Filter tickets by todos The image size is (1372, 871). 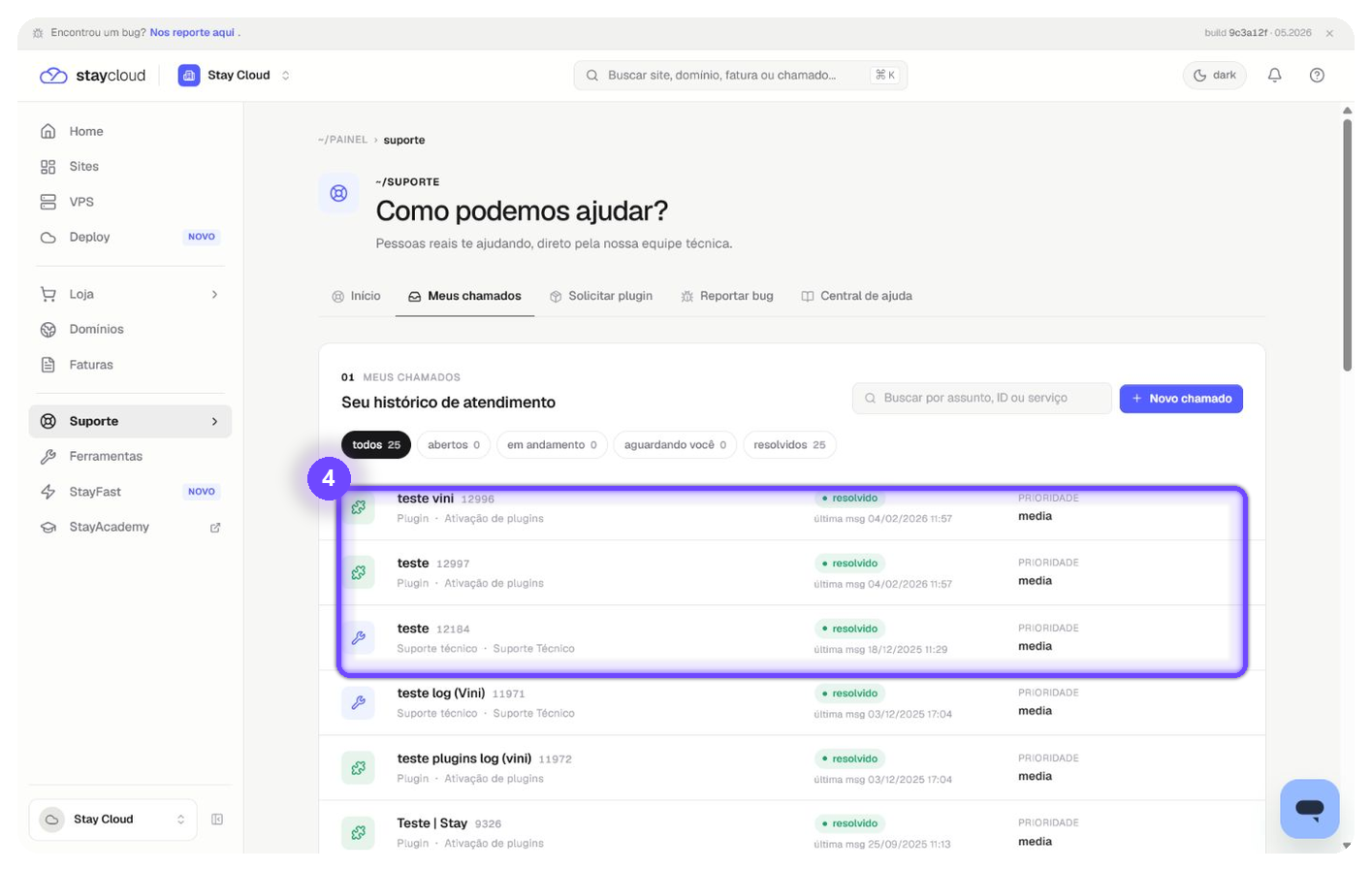pyautogui.click(x=376, y=445)
